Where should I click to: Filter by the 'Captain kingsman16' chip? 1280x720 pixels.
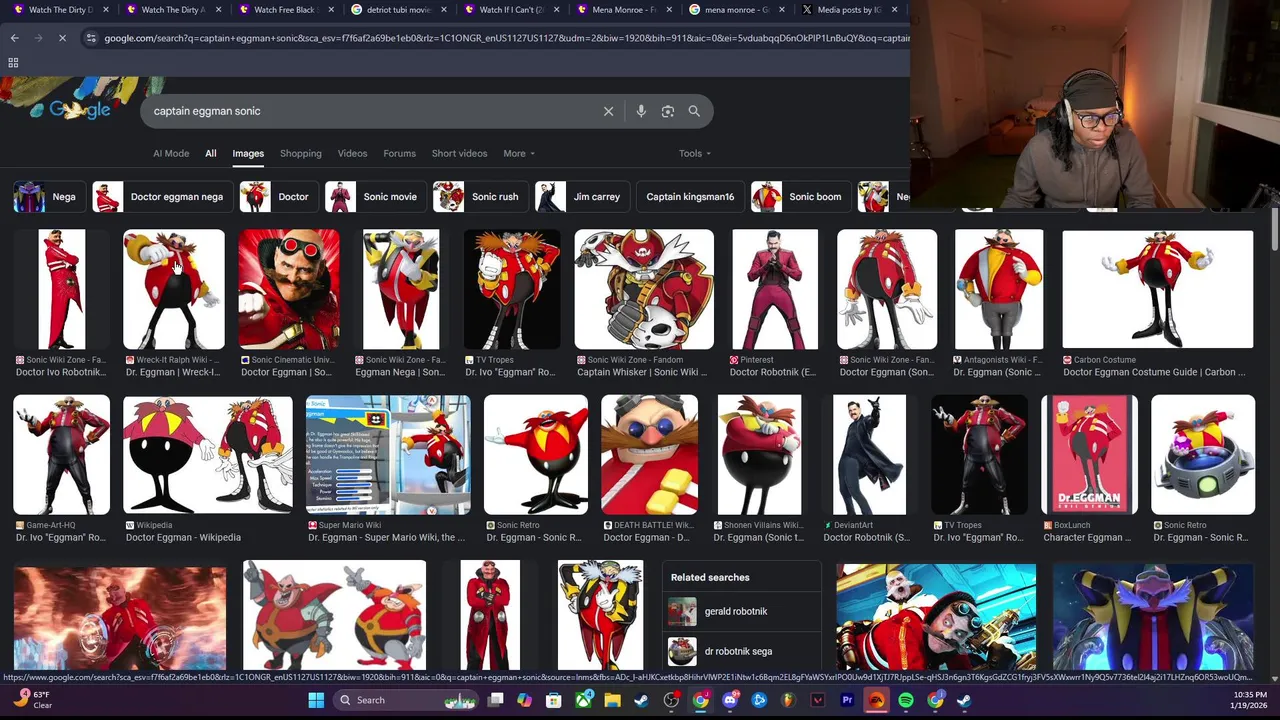[690, 197]
